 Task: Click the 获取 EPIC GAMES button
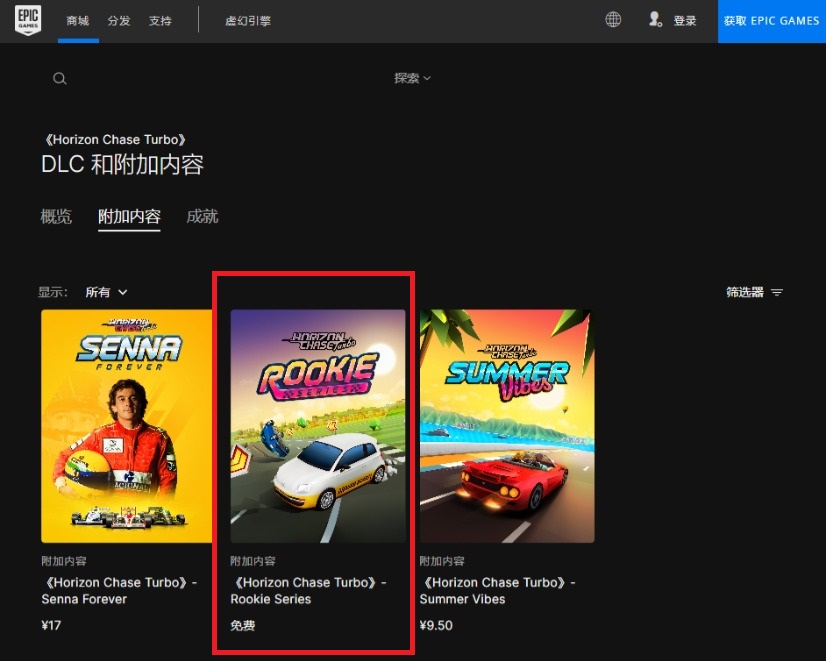coord(772,21)
